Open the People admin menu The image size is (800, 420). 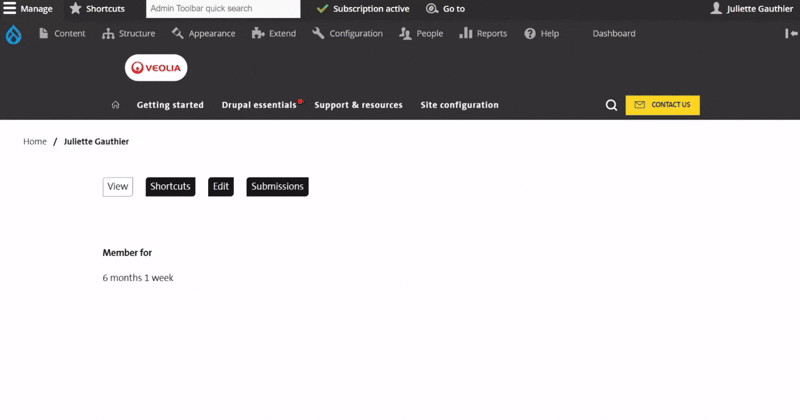point(421,34)
